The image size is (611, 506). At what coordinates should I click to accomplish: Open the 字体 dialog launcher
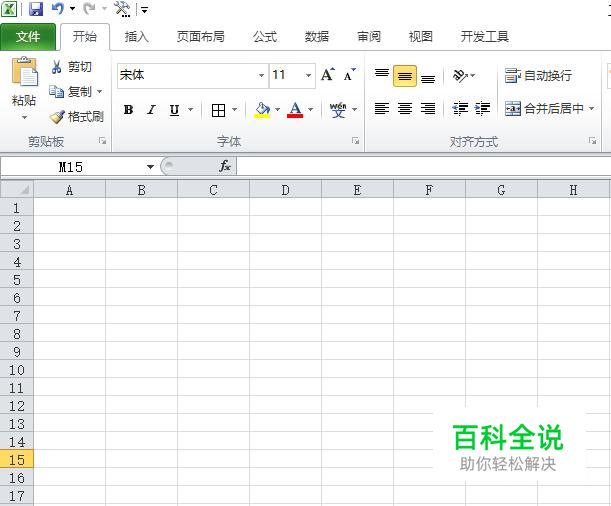tap(355, 141)
